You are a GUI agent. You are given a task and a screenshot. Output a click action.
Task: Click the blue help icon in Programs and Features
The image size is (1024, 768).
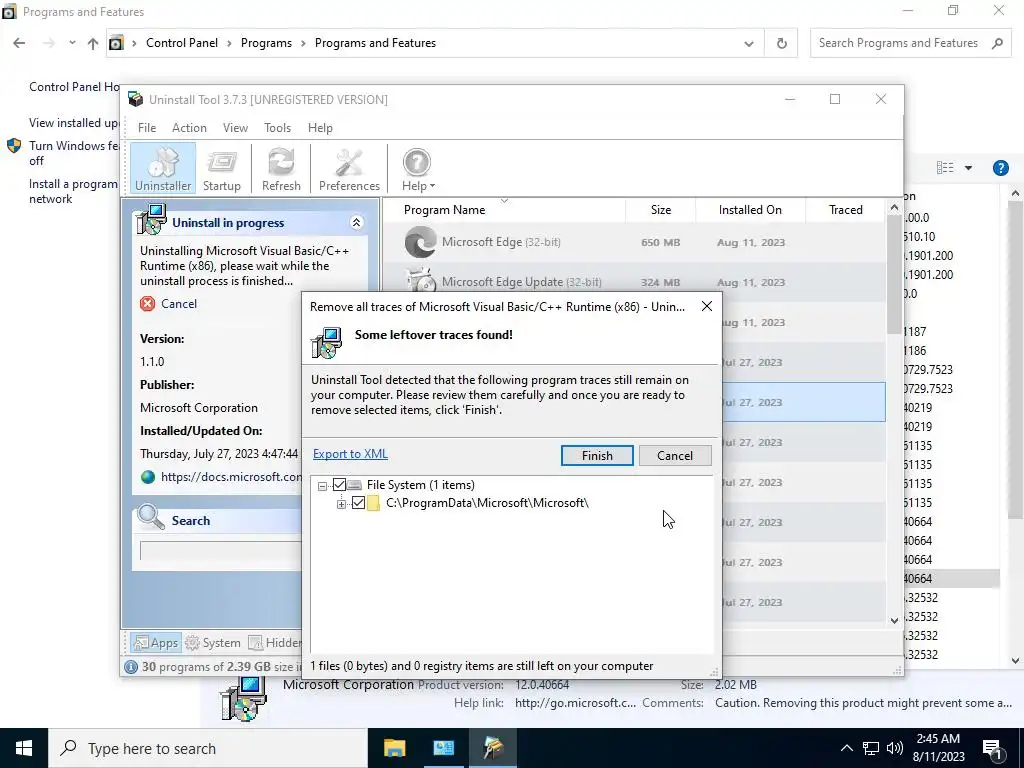[x=1000, y=168]
